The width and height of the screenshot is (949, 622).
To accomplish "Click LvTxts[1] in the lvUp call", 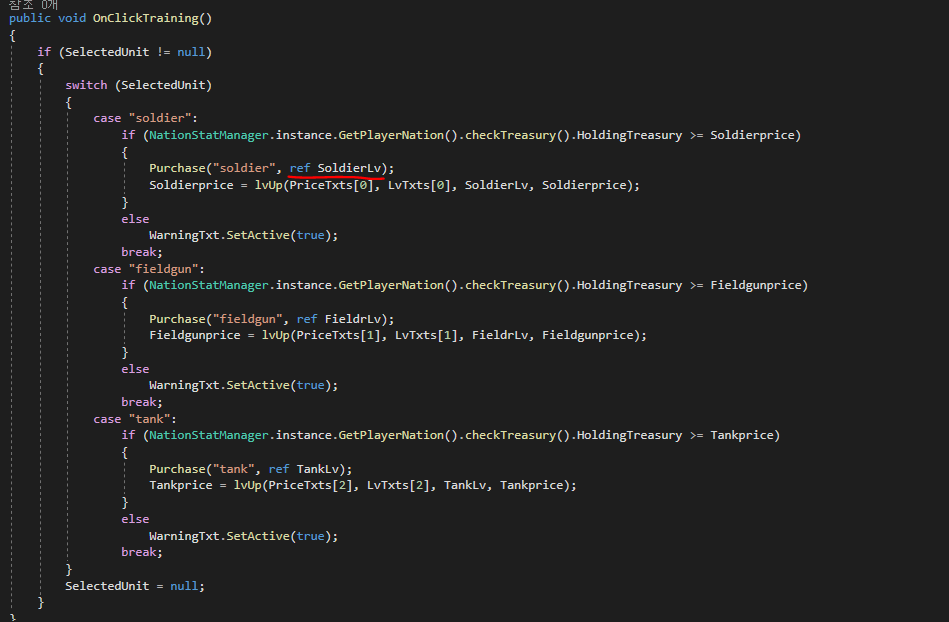I will click(x=427, y=335).
